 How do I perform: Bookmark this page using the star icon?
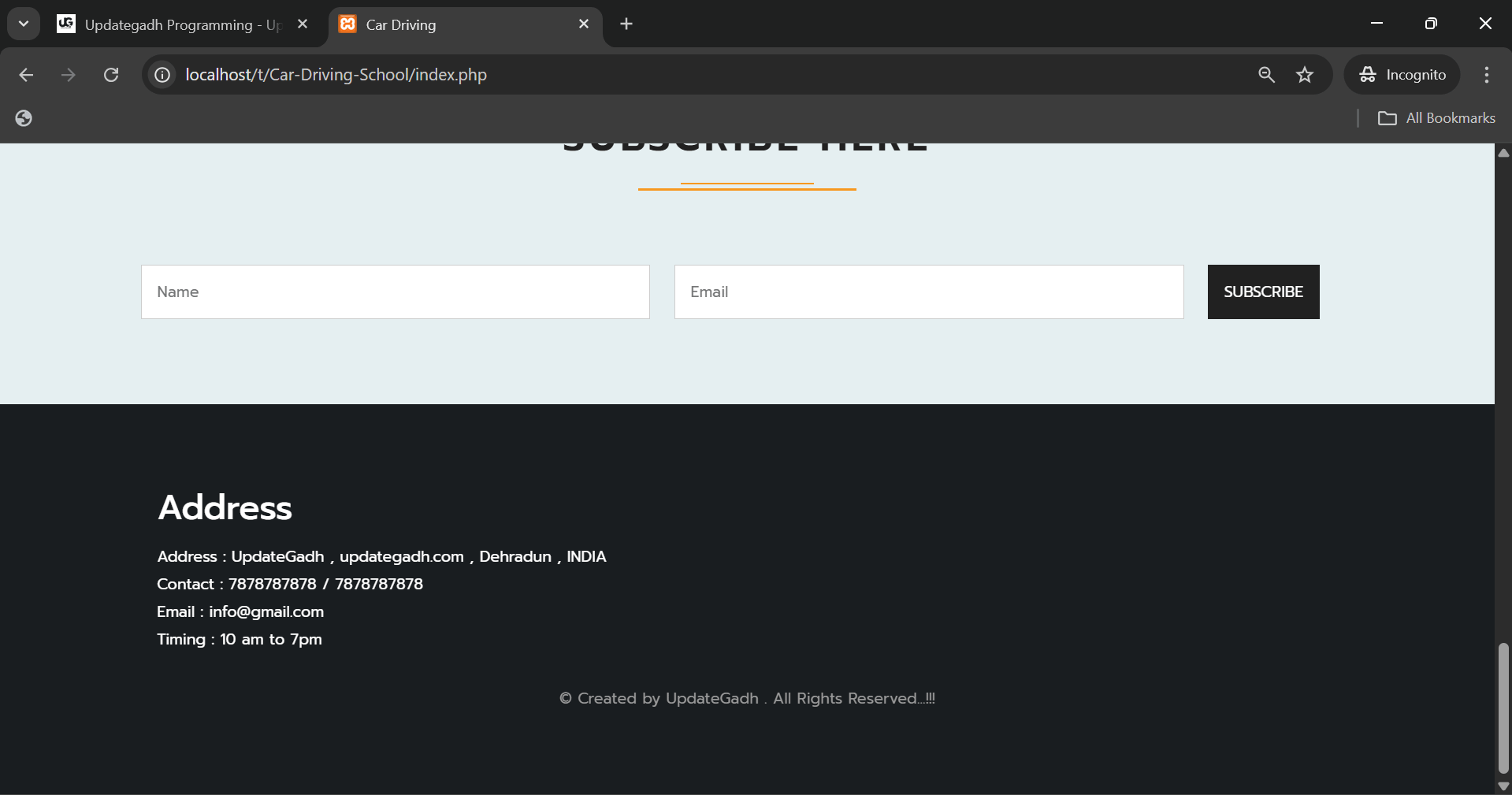[1305, 75]
